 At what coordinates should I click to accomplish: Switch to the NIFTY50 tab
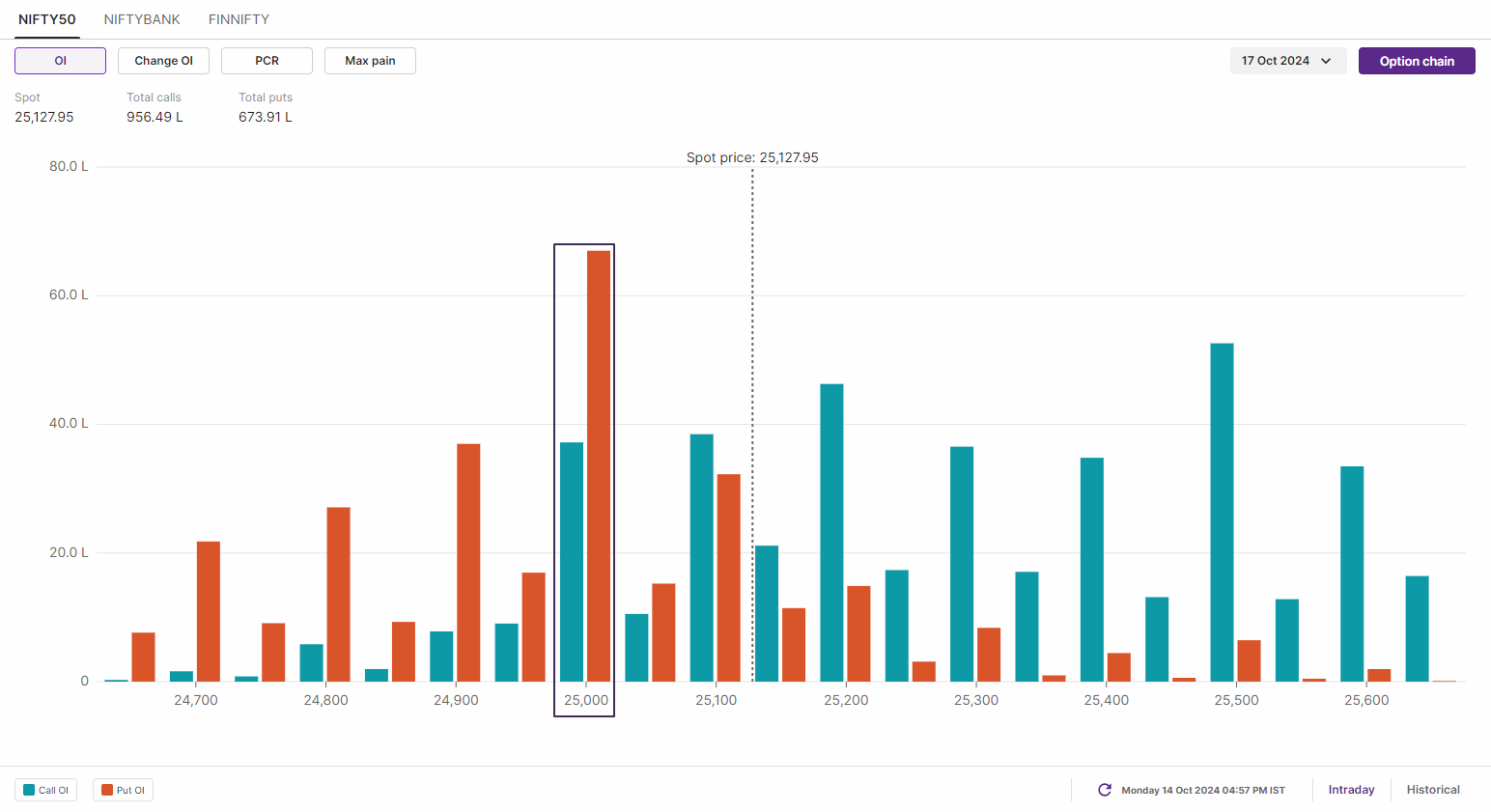click(x=47, y=19)
